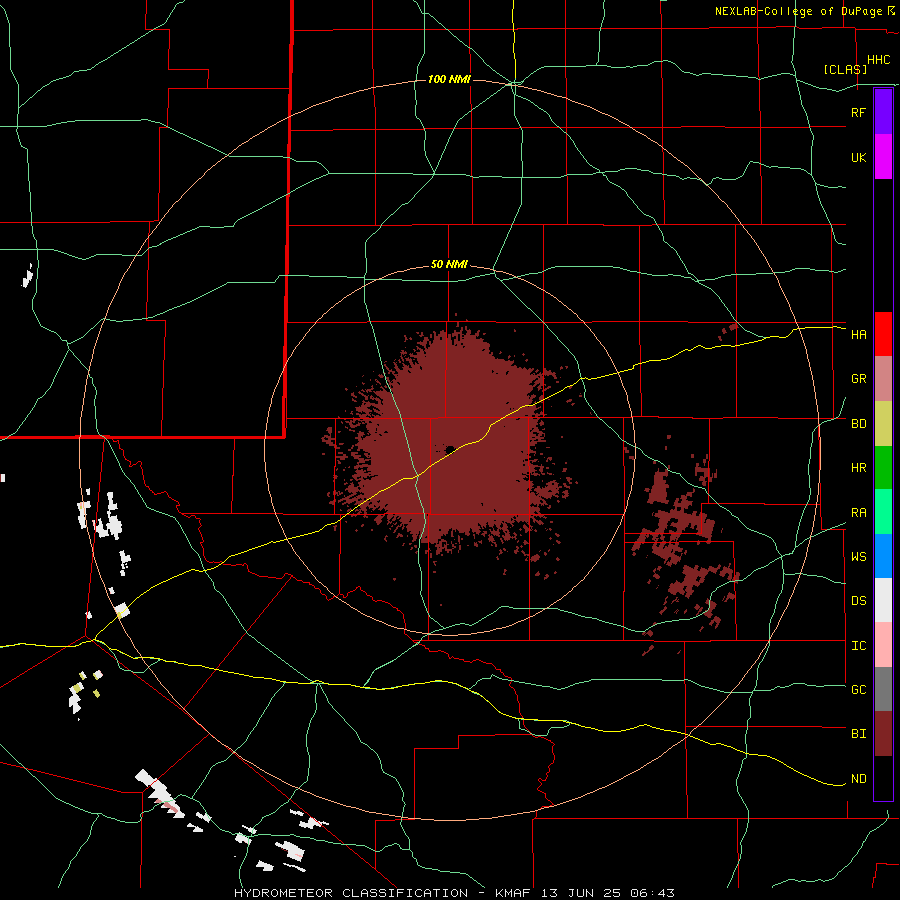The image size is (900, 900).
Task: Click the HYDROMETEOR CLASSIFICATION title text
Action: click(x=351, y=893)
